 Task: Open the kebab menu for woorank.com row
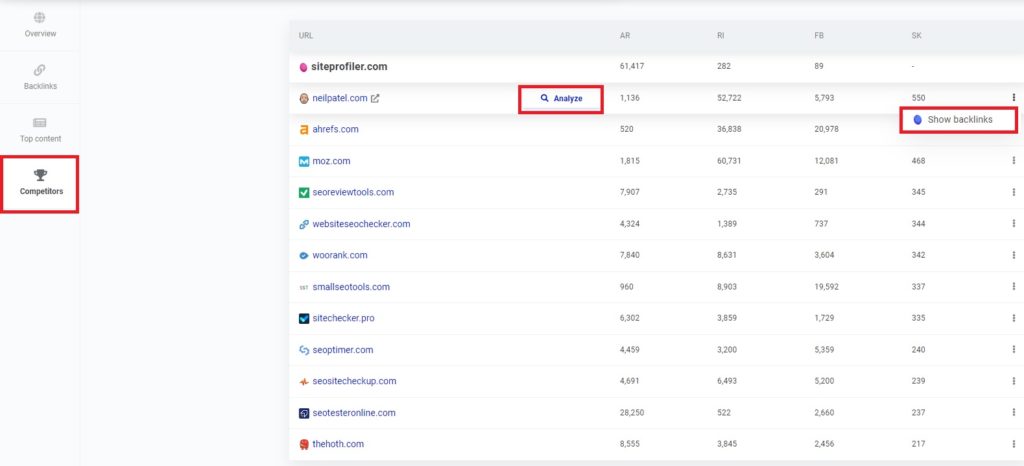pyautogui.click(x=1014, y=255)
